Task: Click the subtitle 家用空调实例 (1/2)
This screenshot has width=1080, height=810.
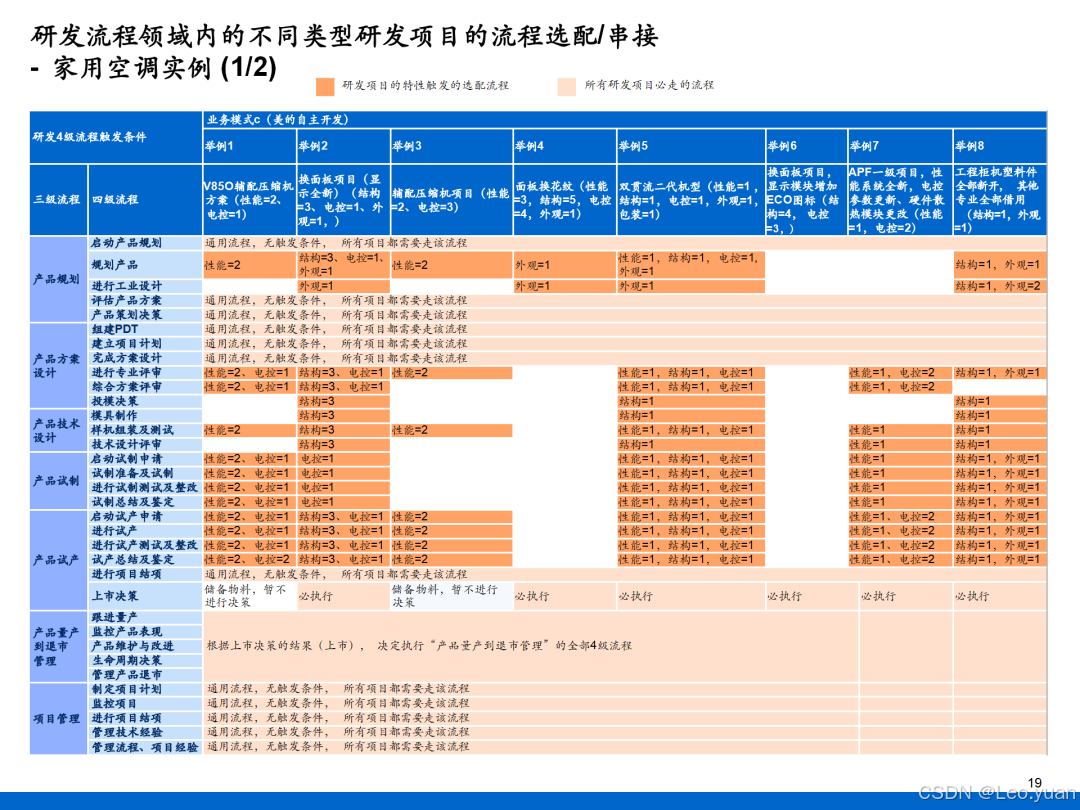Action: 165,68
